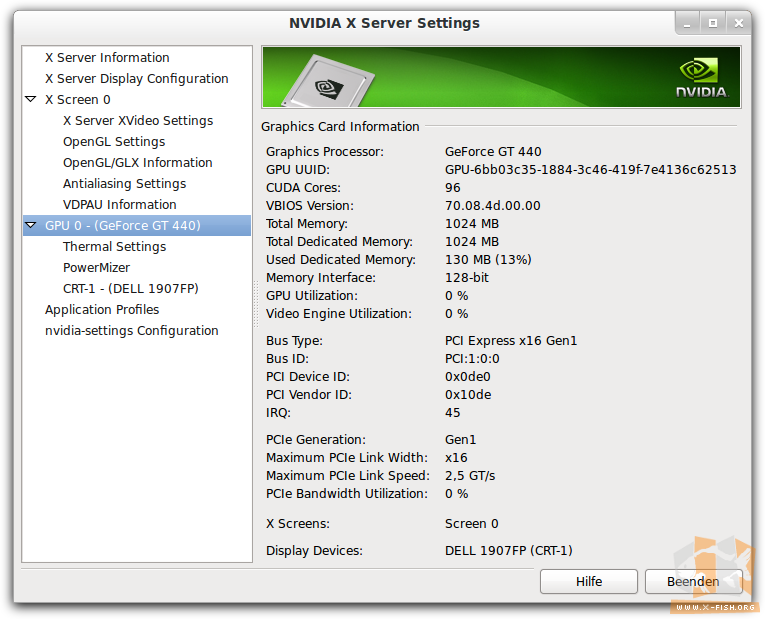Screen dimensions: 765x619
Task: Open X Server Information page
Action: [107, 58]
